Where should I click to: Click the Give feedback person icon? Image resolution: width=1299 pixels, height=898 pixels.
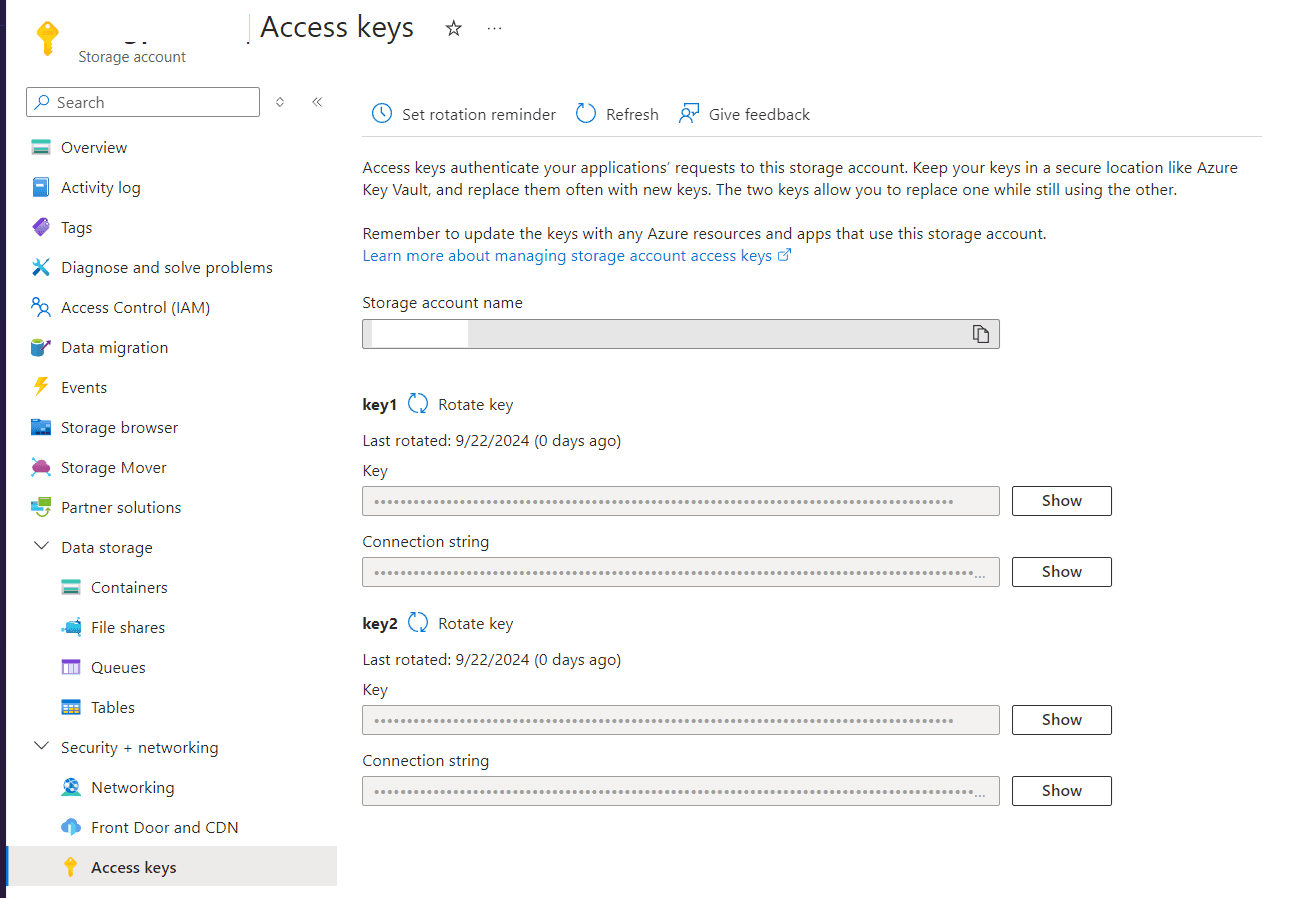(x=689, y=114)
